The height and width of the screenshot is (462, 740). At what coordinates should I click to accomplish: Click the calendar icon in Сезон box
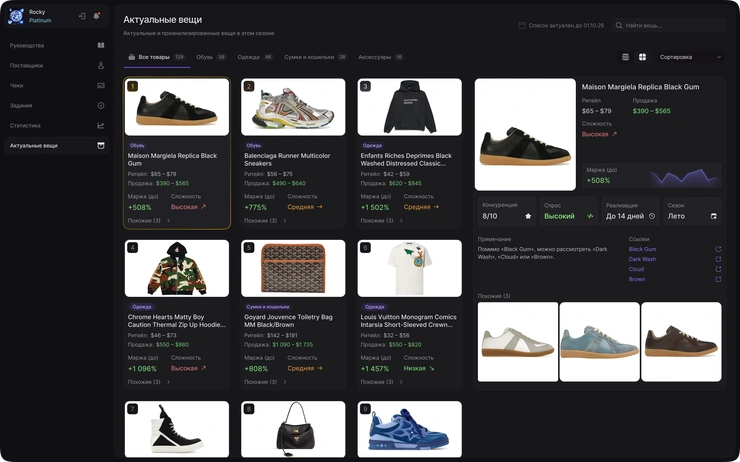(714, 216)
